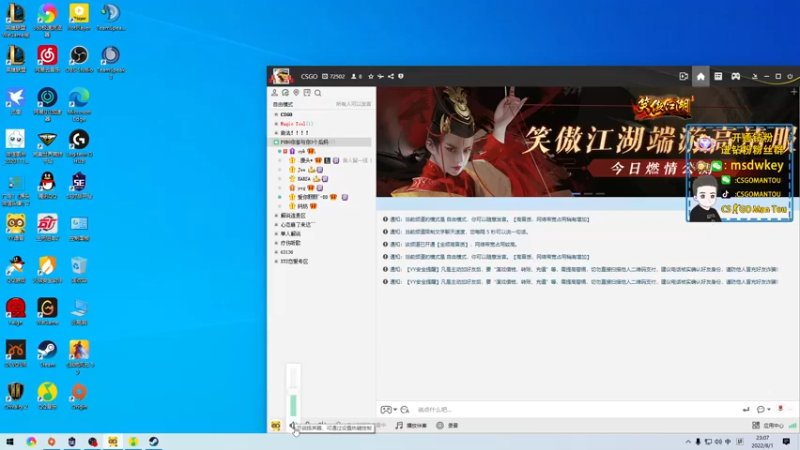Click the headset icon above channel list

tap(285, 93)
